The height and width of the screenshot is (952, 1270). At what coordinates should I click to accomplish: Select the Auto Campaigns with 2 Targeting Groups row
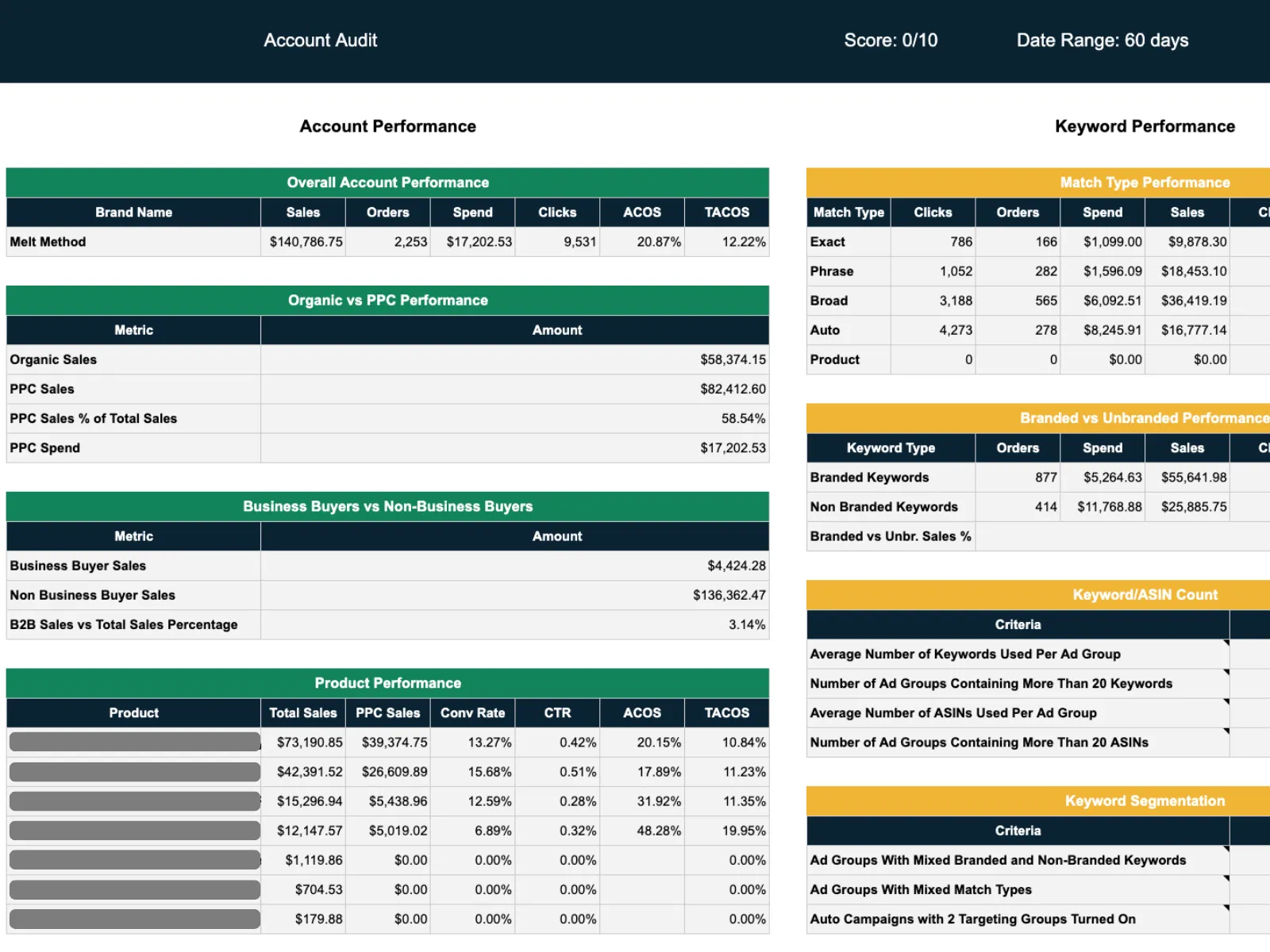[x=972, y=919]
